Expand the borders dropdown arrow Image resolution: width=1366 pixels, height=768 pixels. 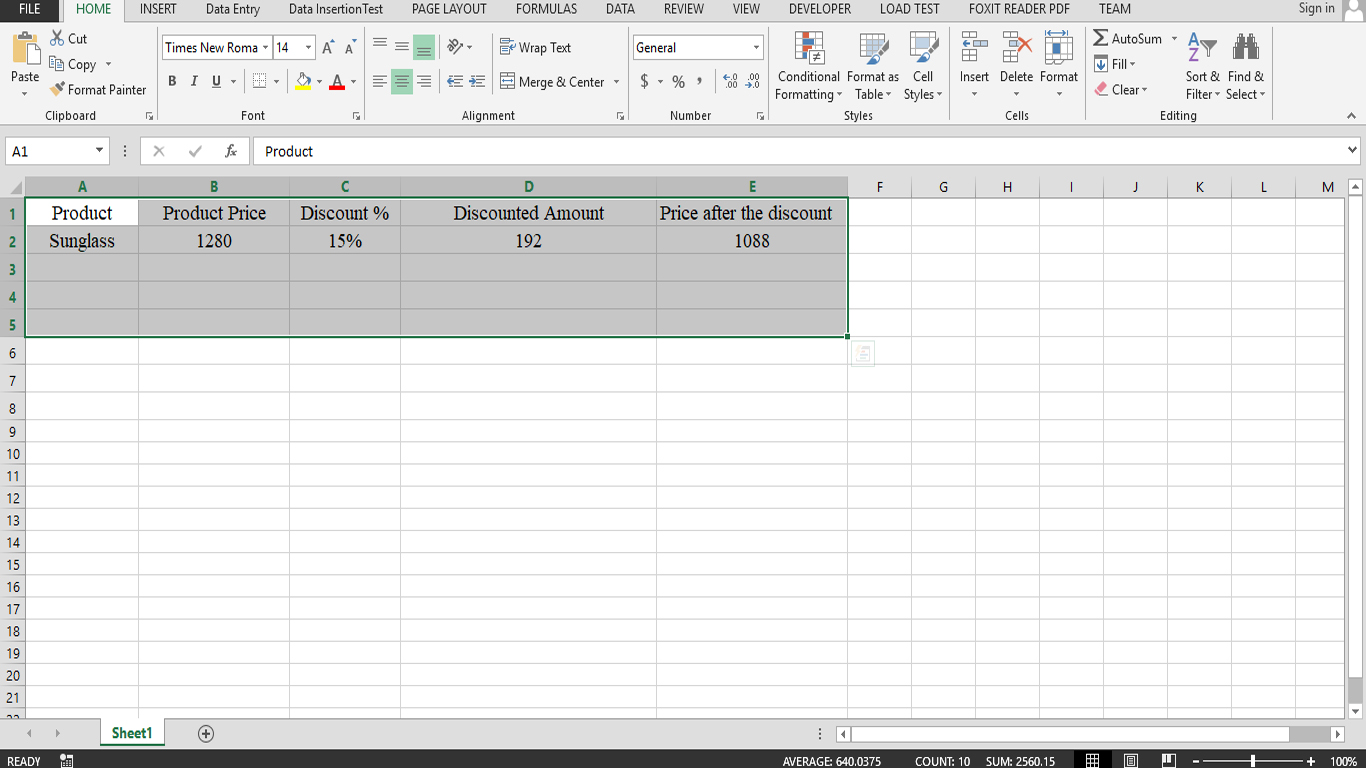(277, 81)
